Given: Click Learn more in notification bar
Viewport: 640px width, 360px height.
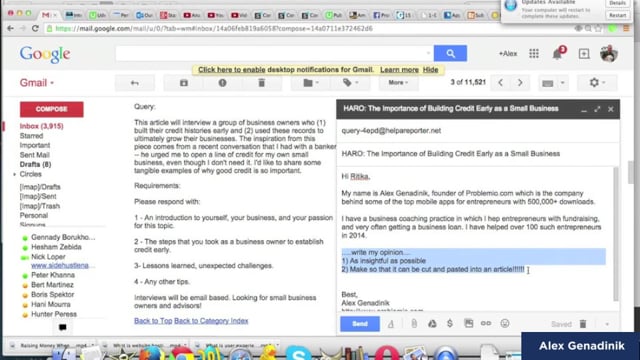Looking at the screenshot, I should [399, 70].
